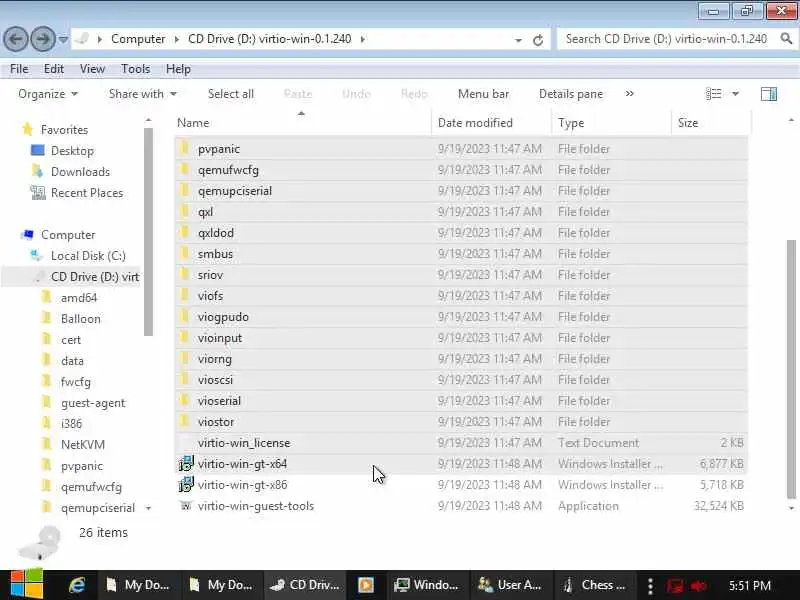Click the change view icon
Image resolution: width=800 pixels, height=600 pixels.
713,94
